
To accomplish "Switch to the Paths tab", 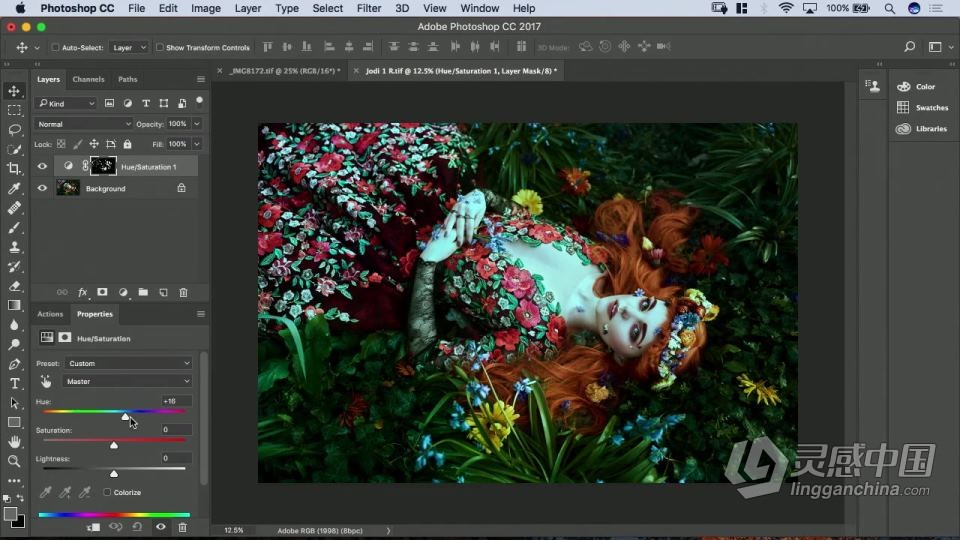I will [127, 79].
